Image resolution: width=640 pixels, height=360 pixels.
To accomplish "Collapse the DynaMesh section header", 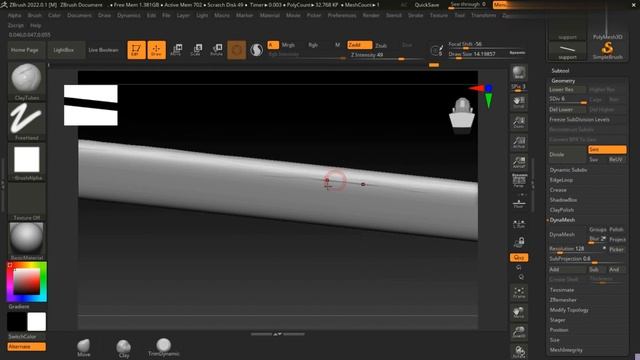I will [562, 220].
